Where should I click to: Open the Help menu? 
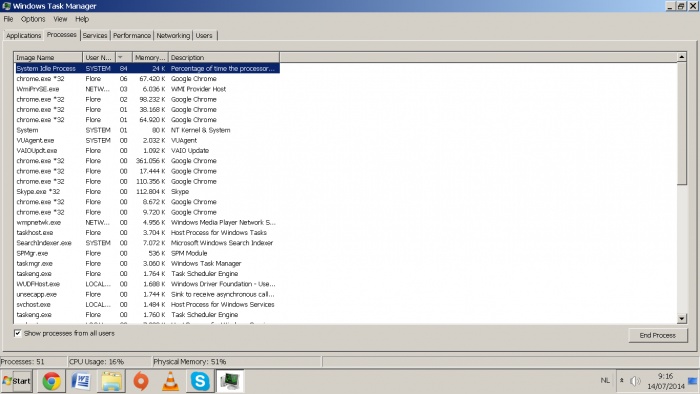[82, 19]
